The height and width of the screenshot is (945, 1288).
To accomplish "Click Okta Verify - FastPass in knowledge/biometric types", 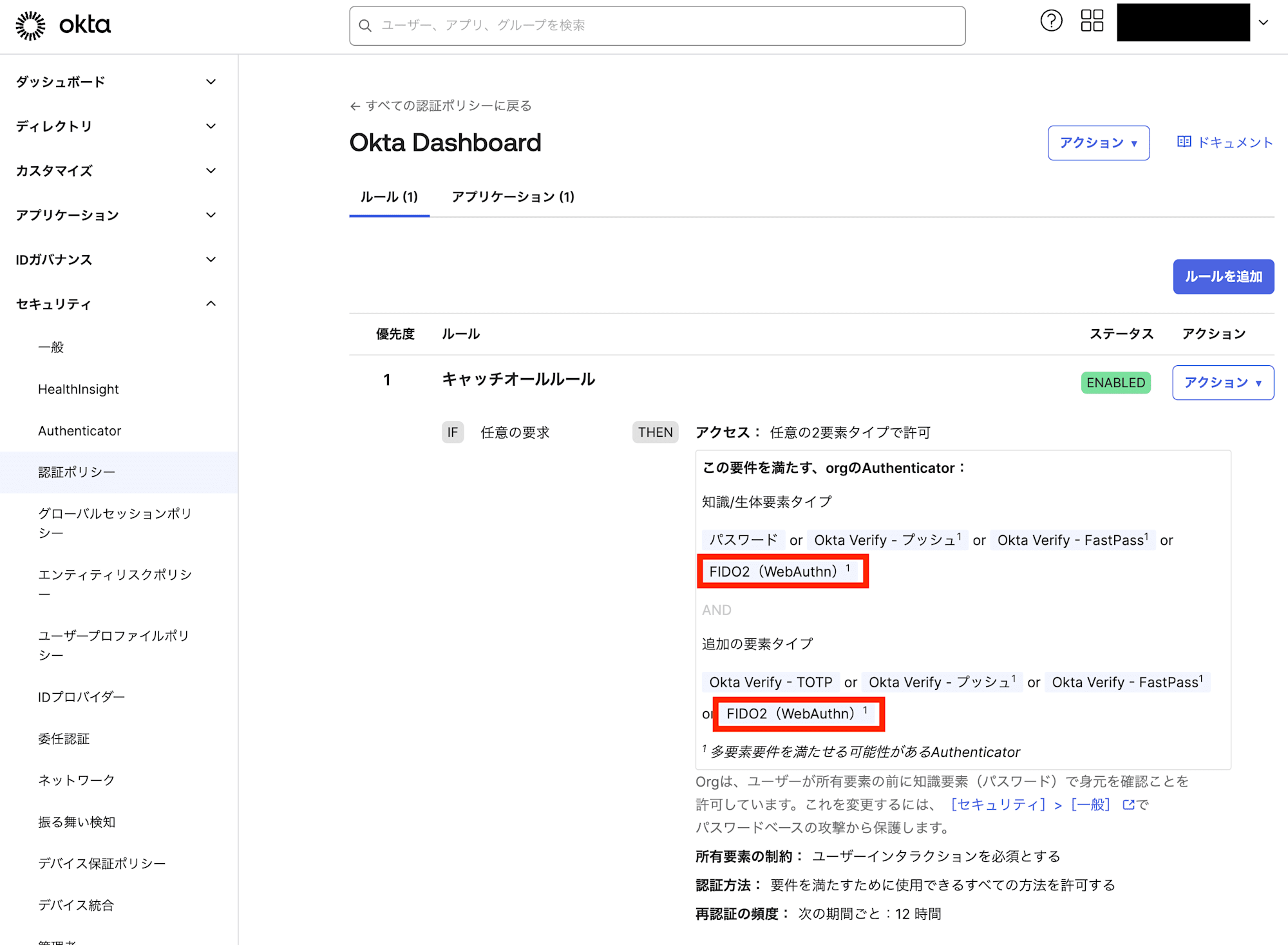I will click(x=1072, y=540).
